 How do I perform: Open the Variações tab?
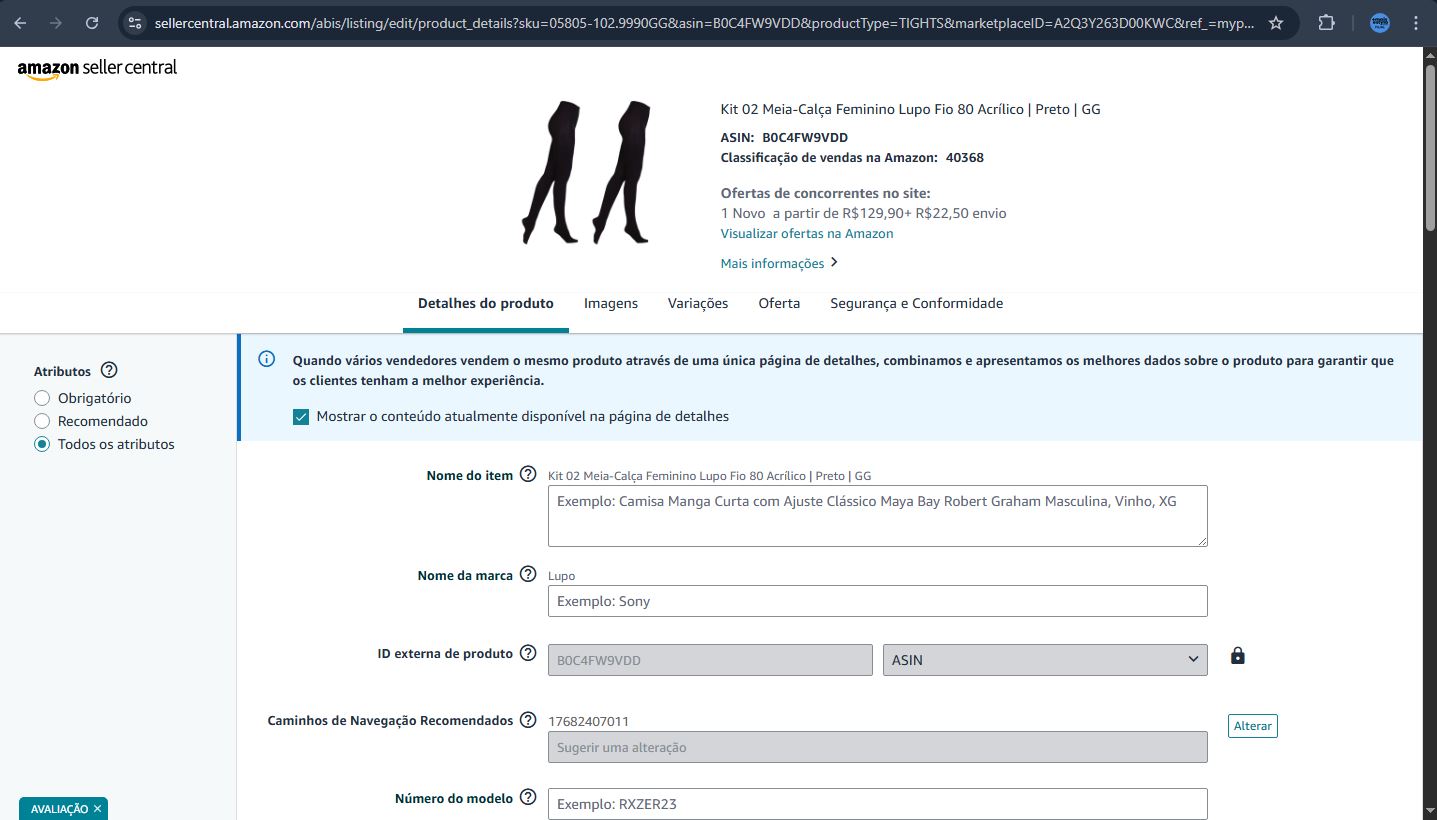698,303
